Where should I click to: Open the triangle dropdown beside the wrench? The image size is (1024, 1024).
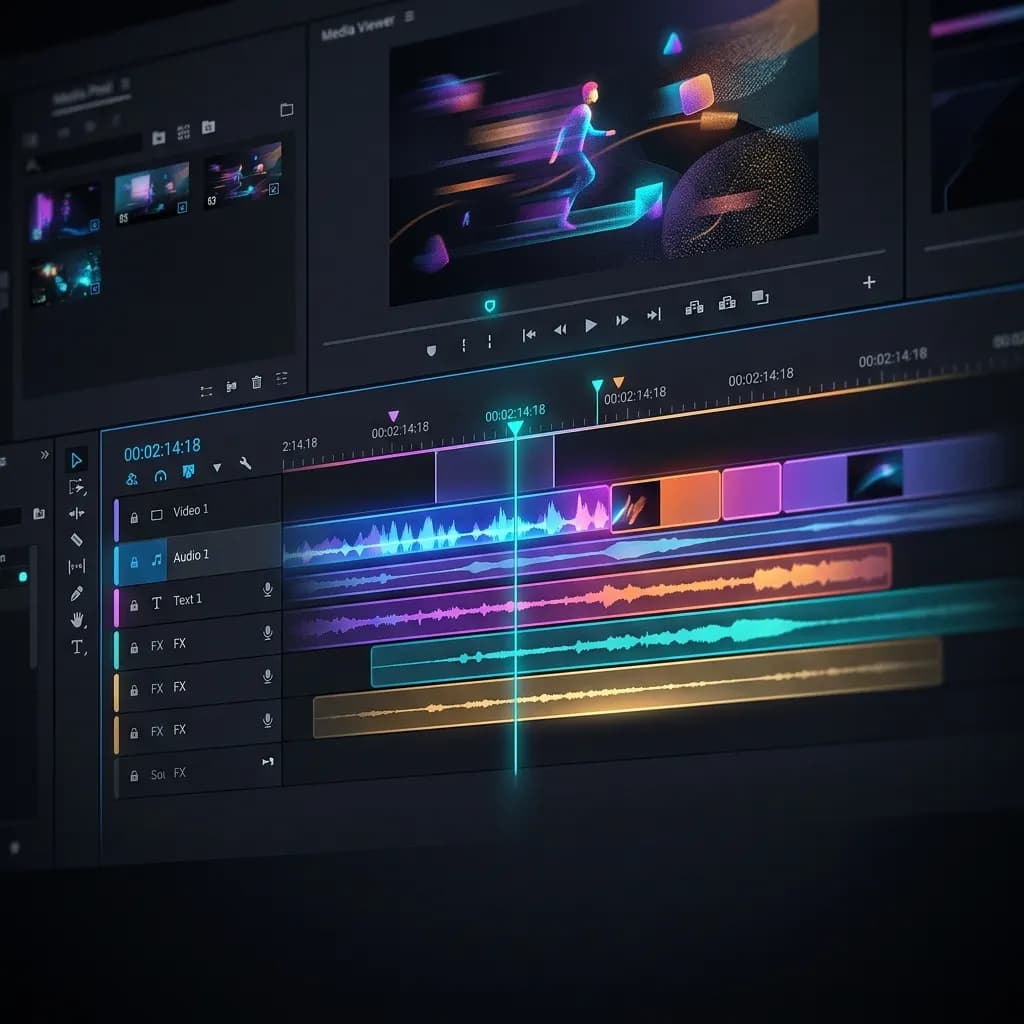click(x=217, y=468)
